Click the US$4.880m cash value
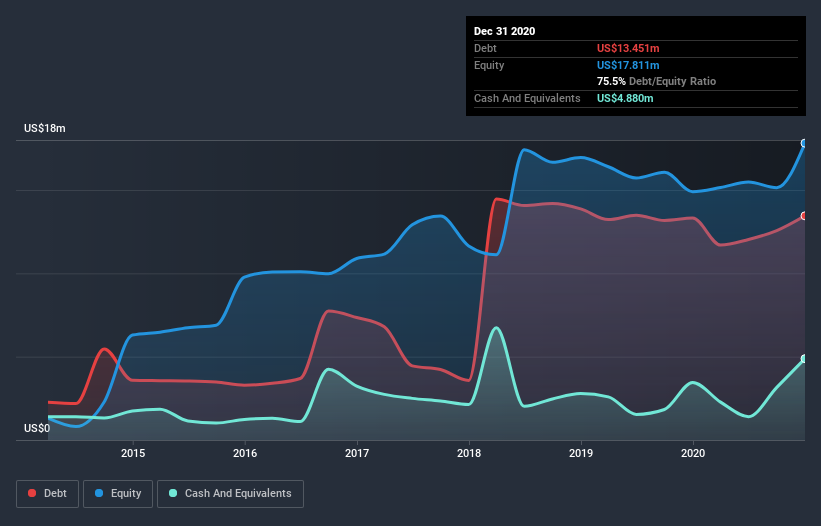This screenshot has width=821, height=526. click(625, 98)
